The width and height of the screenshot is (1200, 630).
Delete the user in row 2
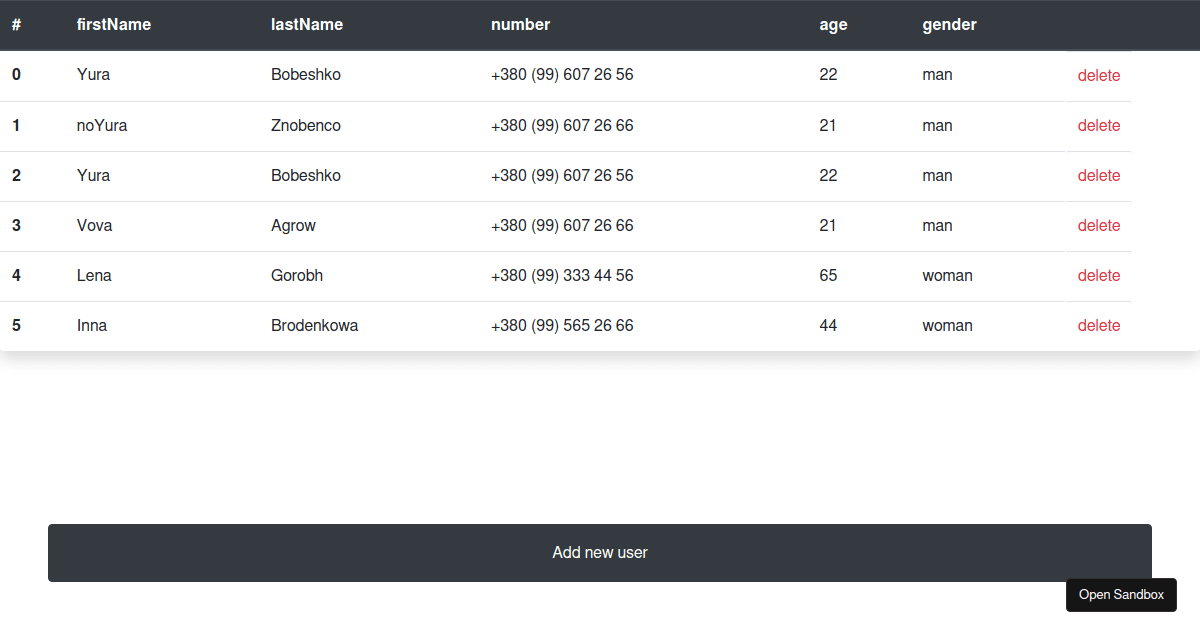pos(1099,176)
